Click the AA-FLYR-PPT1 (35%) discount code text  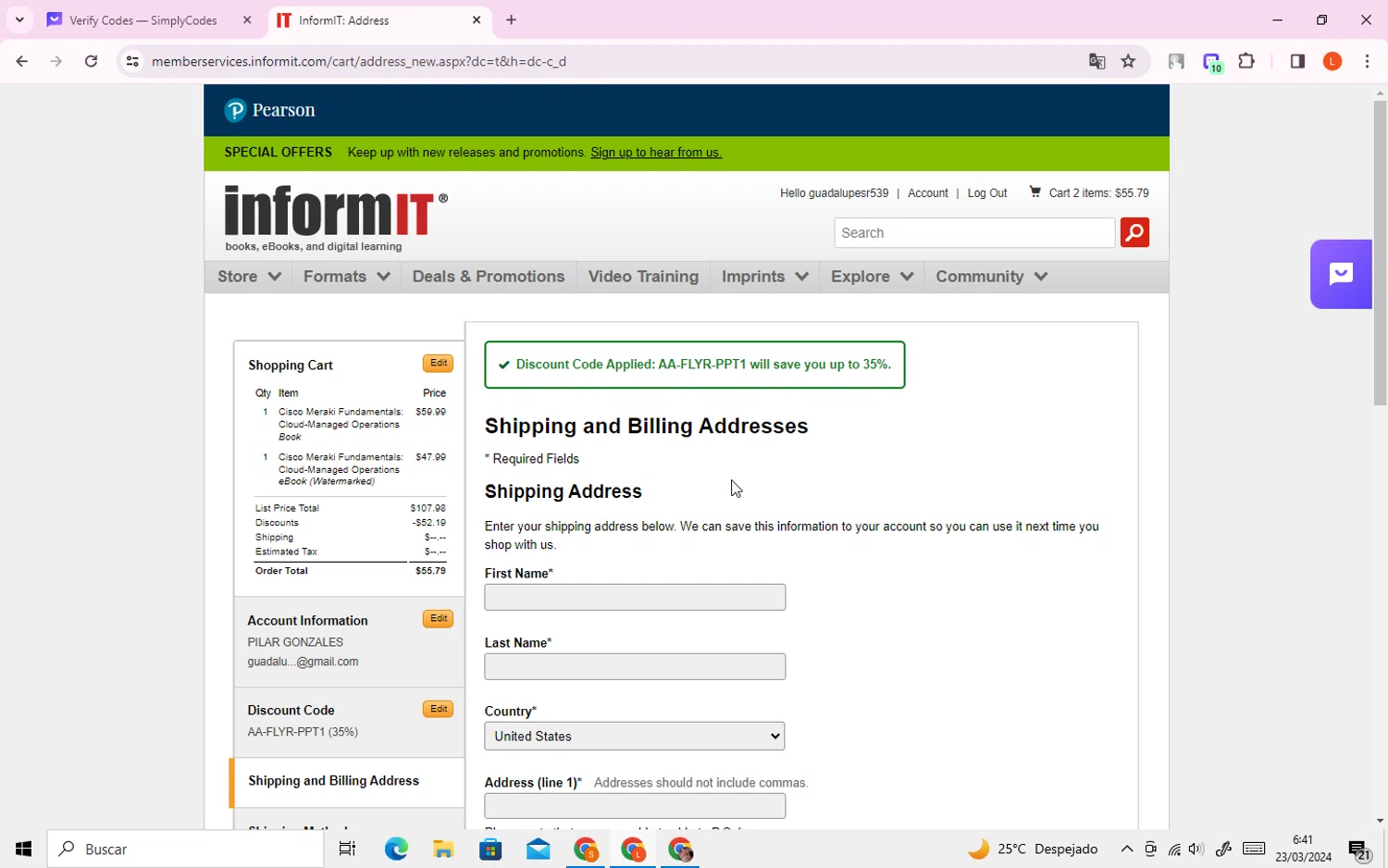pyautogui.click(x=303, y=732)
